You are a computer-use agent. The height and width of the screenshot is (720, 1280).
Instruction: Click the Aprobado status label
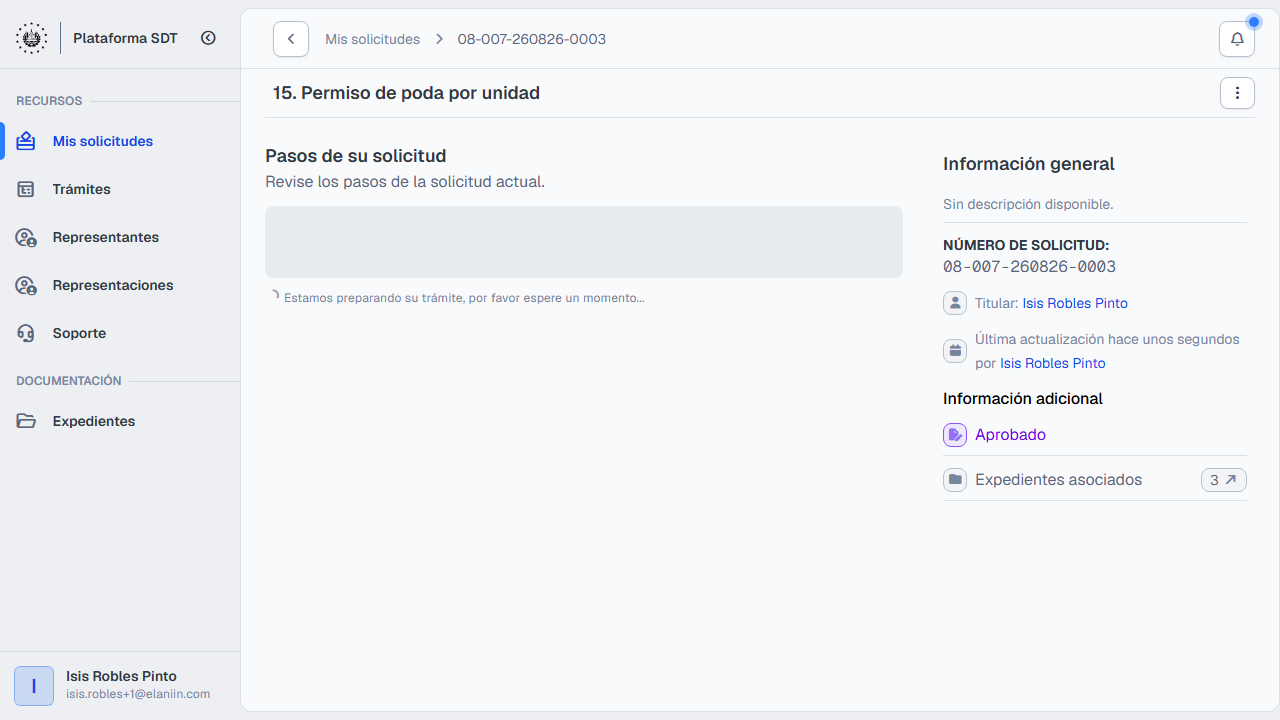tap(1010, 435)
